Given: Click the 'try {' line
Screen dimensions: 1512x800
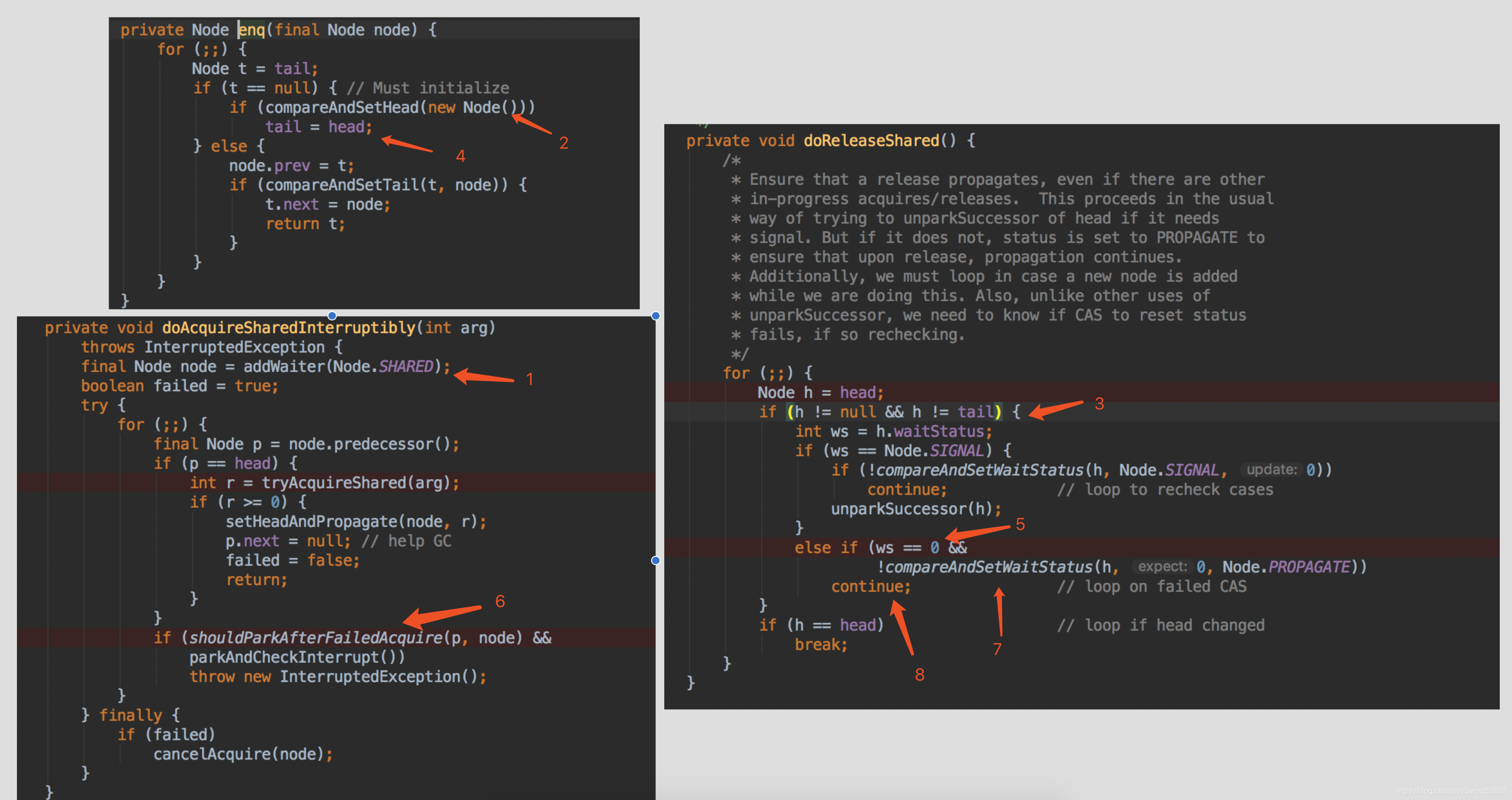Looking at the screenshot, I should [103, 405].
